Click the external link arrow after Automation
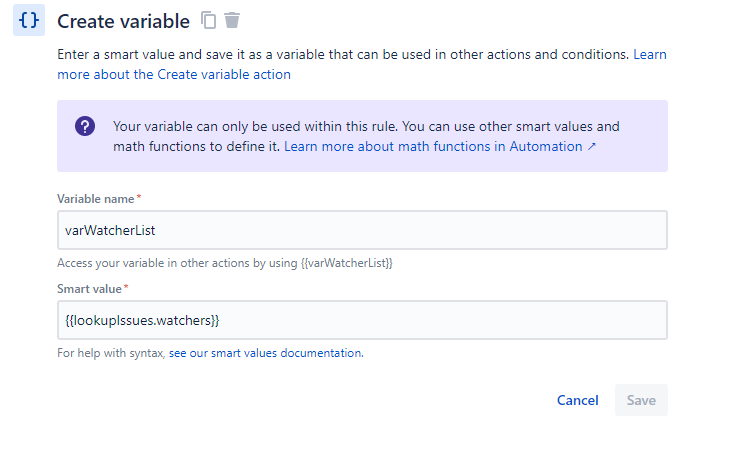 tap(592, 146)
